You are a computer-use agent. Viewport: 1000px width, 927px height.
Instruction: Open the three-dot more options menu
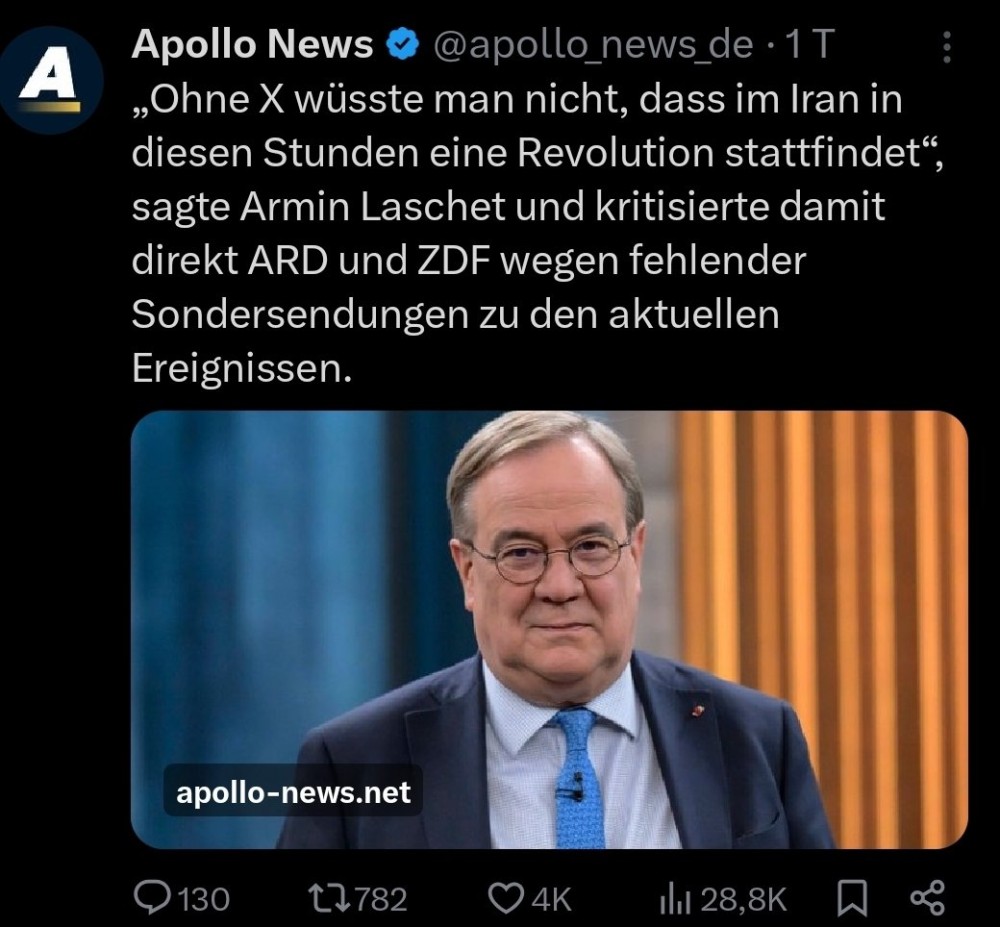point(946,47)
